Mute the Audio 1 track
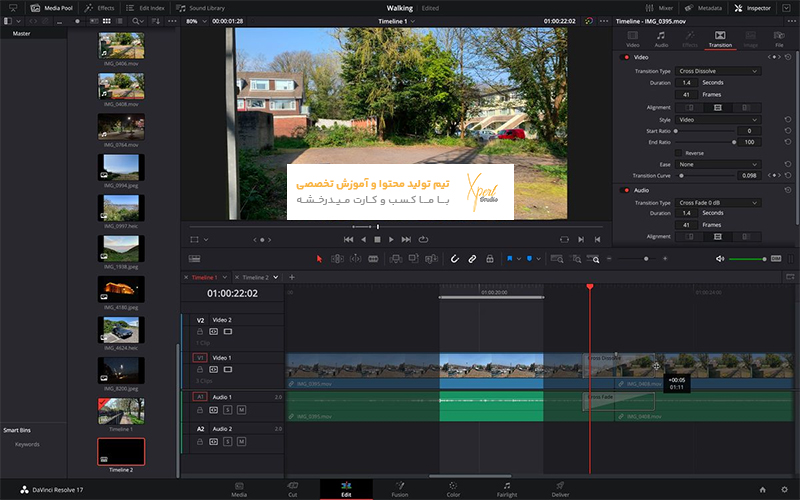 [241, 410]
